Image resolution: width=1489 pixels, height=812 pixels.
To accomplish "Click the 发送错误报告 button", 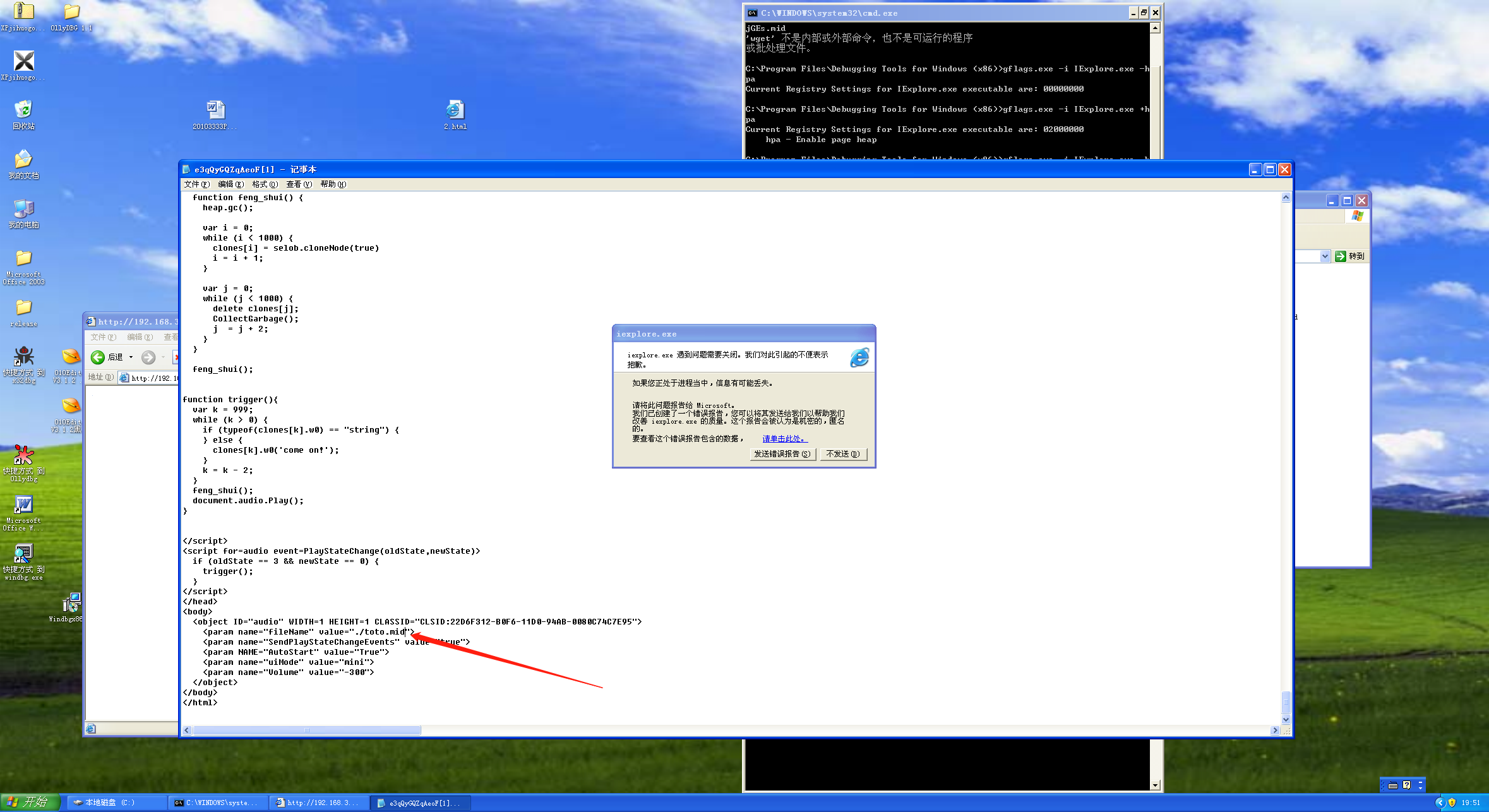I will [782, 454].
